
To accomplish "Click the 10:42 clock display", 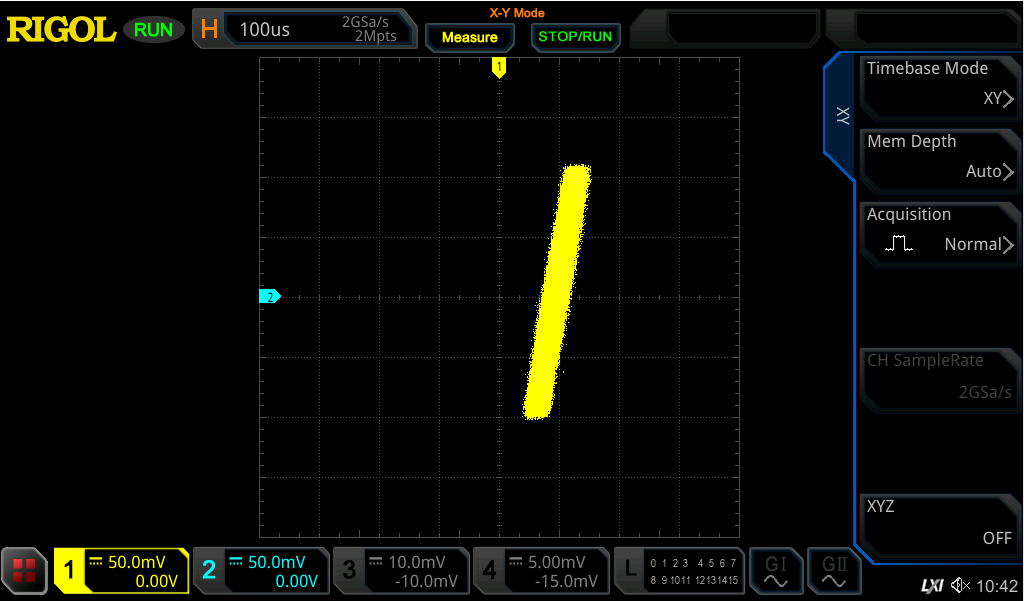I will [x=997, y=586].
